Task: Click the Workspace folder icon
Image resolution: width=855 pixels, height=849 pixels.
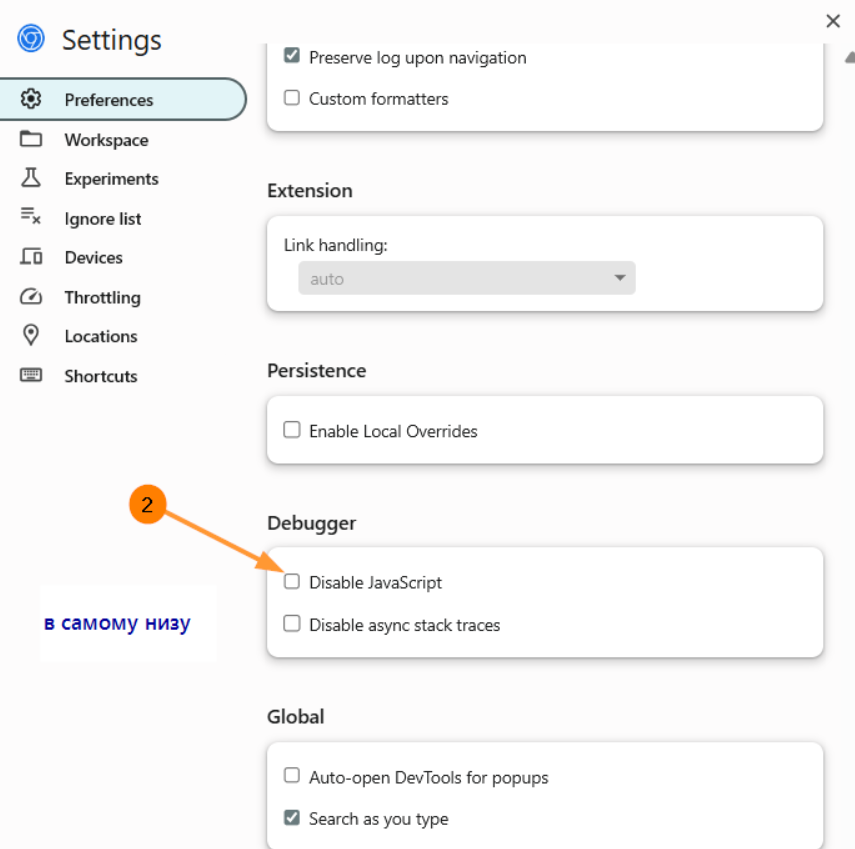Action: [x=31, y=139]
